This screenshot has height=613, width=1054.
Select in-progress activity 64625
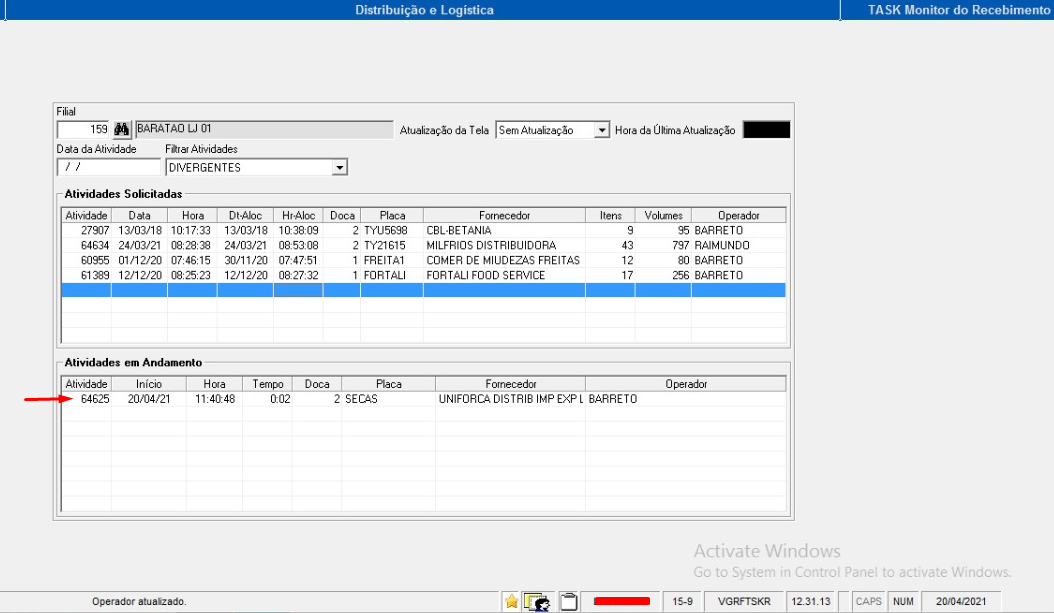(x=423, y=399)
